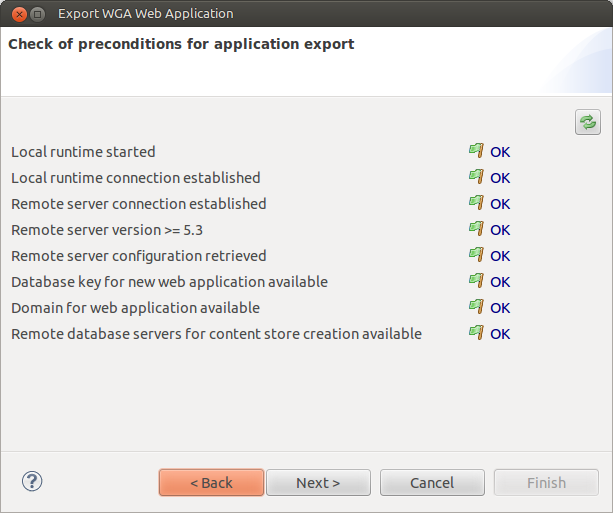Click flag icon for Local runtime connection established

476,177
